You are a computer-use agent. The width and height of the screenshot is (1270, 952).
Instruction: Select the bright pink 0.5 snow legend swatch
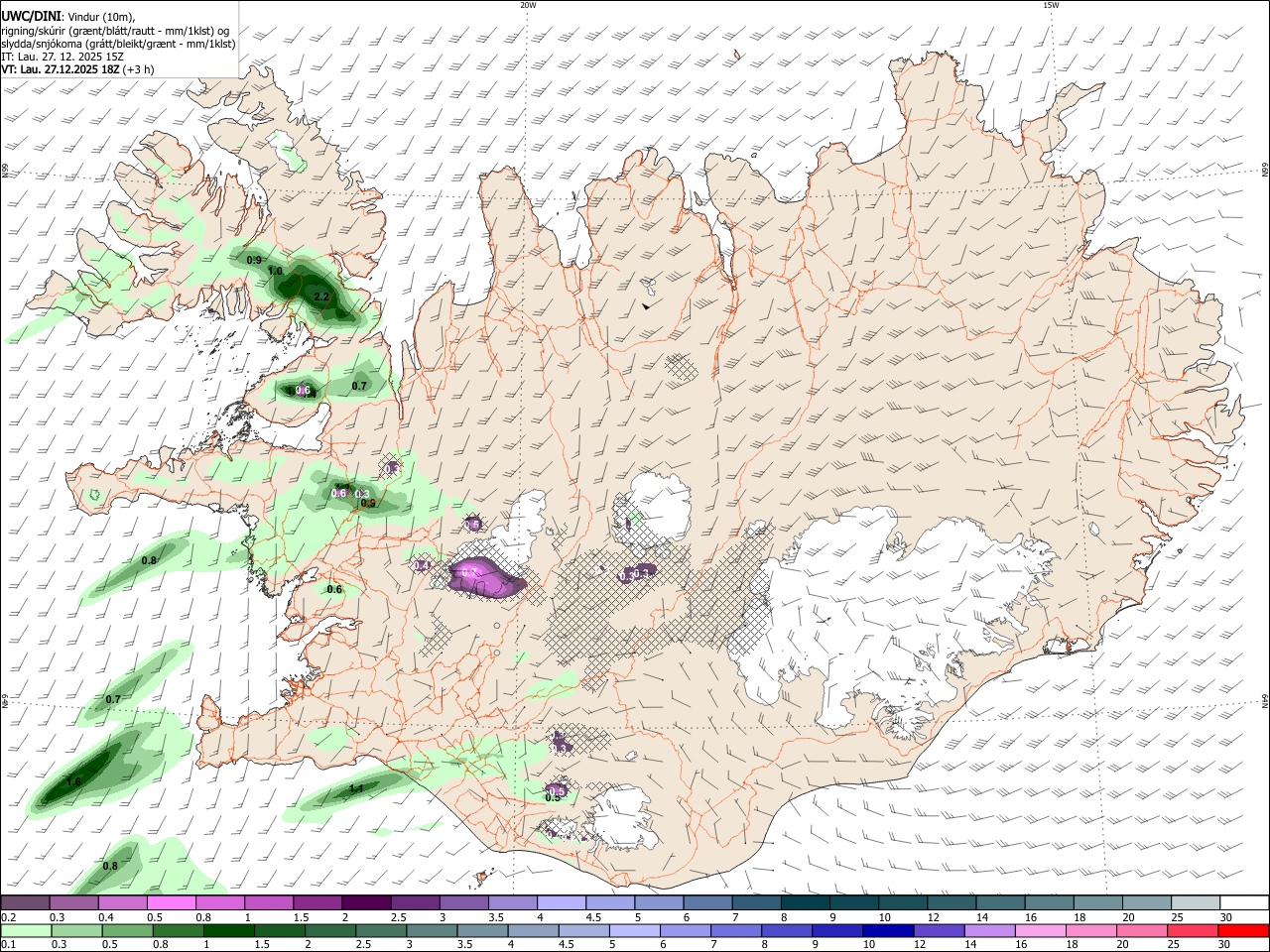point(171,902)
